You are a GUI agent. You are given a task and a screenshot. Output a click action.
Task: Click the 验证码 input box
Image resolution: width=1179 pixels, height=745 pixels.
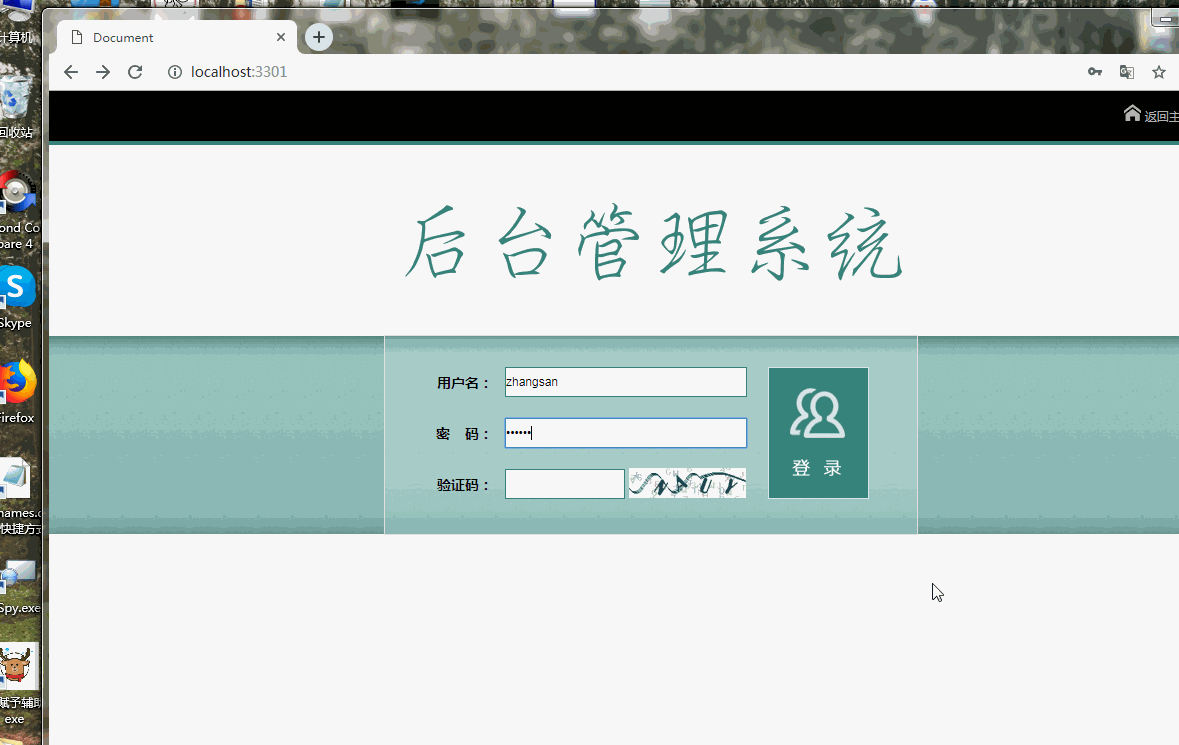pyautogui.click(x=565, y=484)
